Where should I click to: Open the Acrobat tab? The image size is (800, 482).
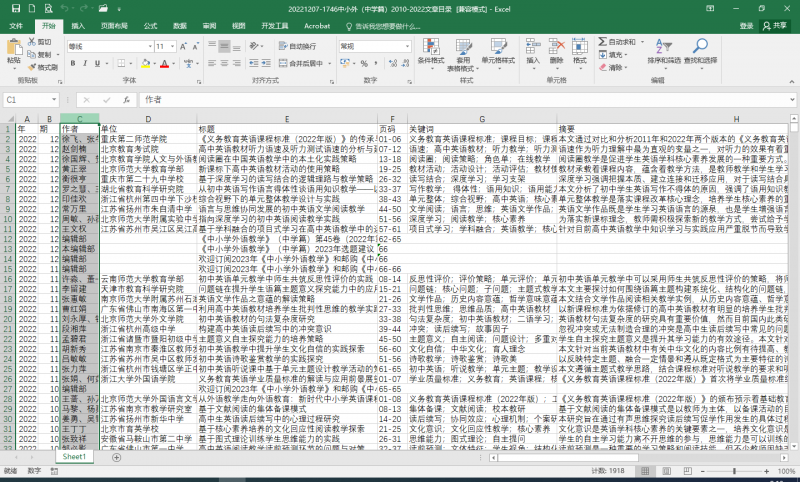(x=317, y=26)
